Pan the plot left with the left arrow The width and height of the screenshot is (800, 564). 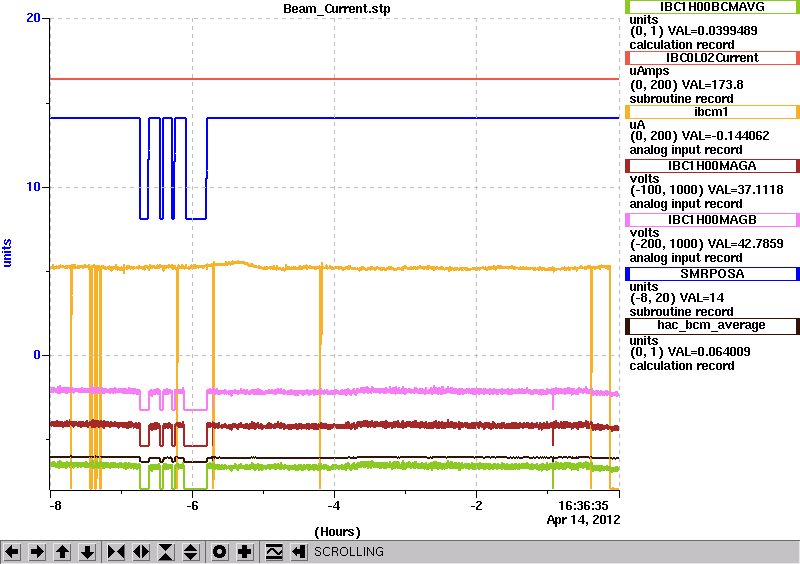click(x=12, y=552)
